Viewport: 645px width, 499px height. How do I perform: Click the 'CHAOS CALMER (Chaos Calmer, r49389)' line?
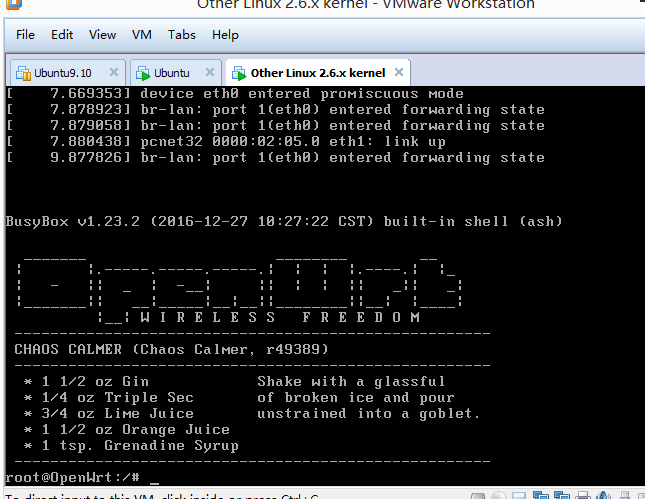(172, 349)
